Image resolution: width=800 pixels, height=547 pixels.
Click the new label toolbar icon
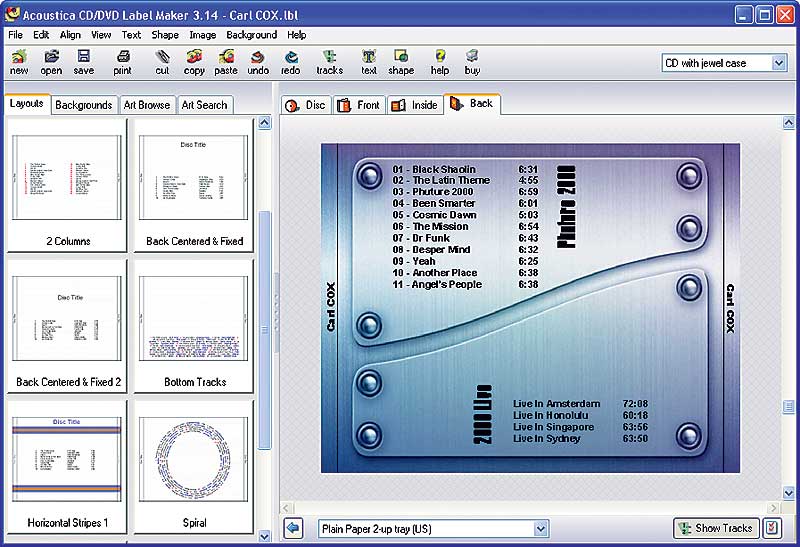click(x=19, y=62)
